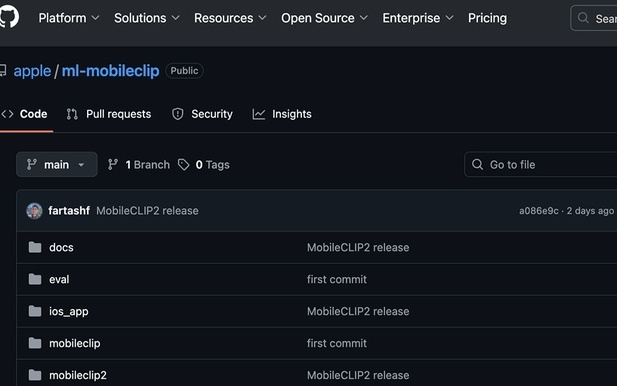The height and width of the screenshot is (386, 617).
Task: Open eval row first commit message
Action: [337, 279]
